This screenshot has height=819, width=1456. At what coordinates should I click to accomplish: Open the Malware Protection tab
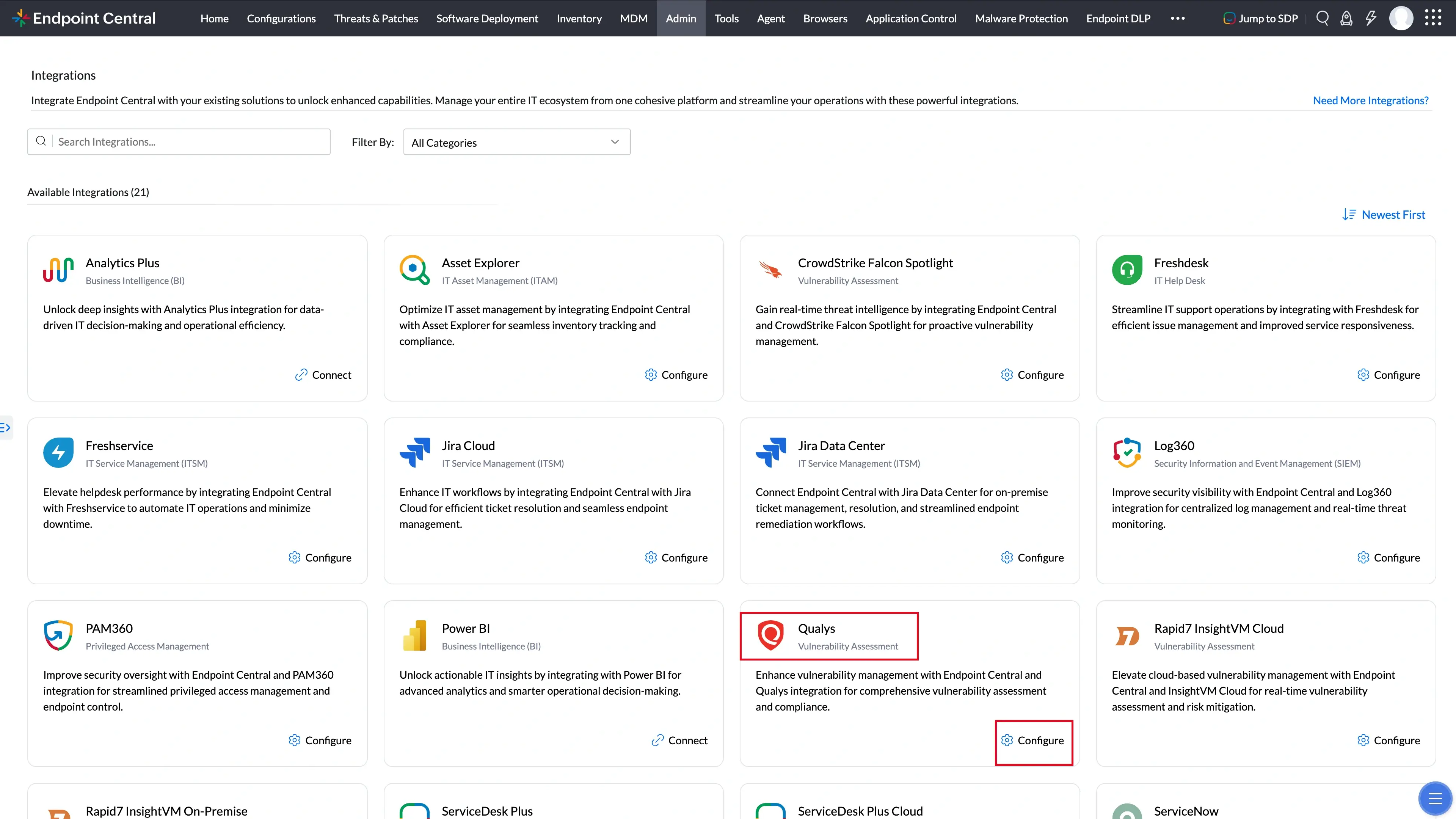[1021, 18]
